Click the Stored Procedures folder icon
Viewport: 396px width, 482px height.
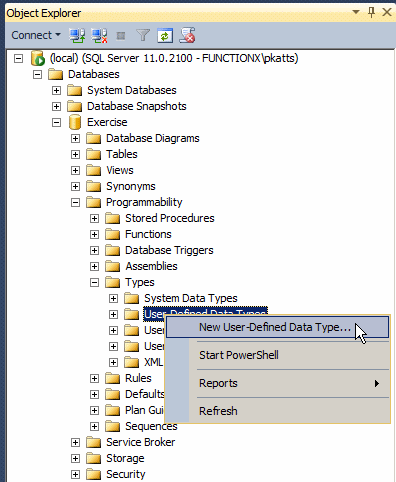point(112,218)
